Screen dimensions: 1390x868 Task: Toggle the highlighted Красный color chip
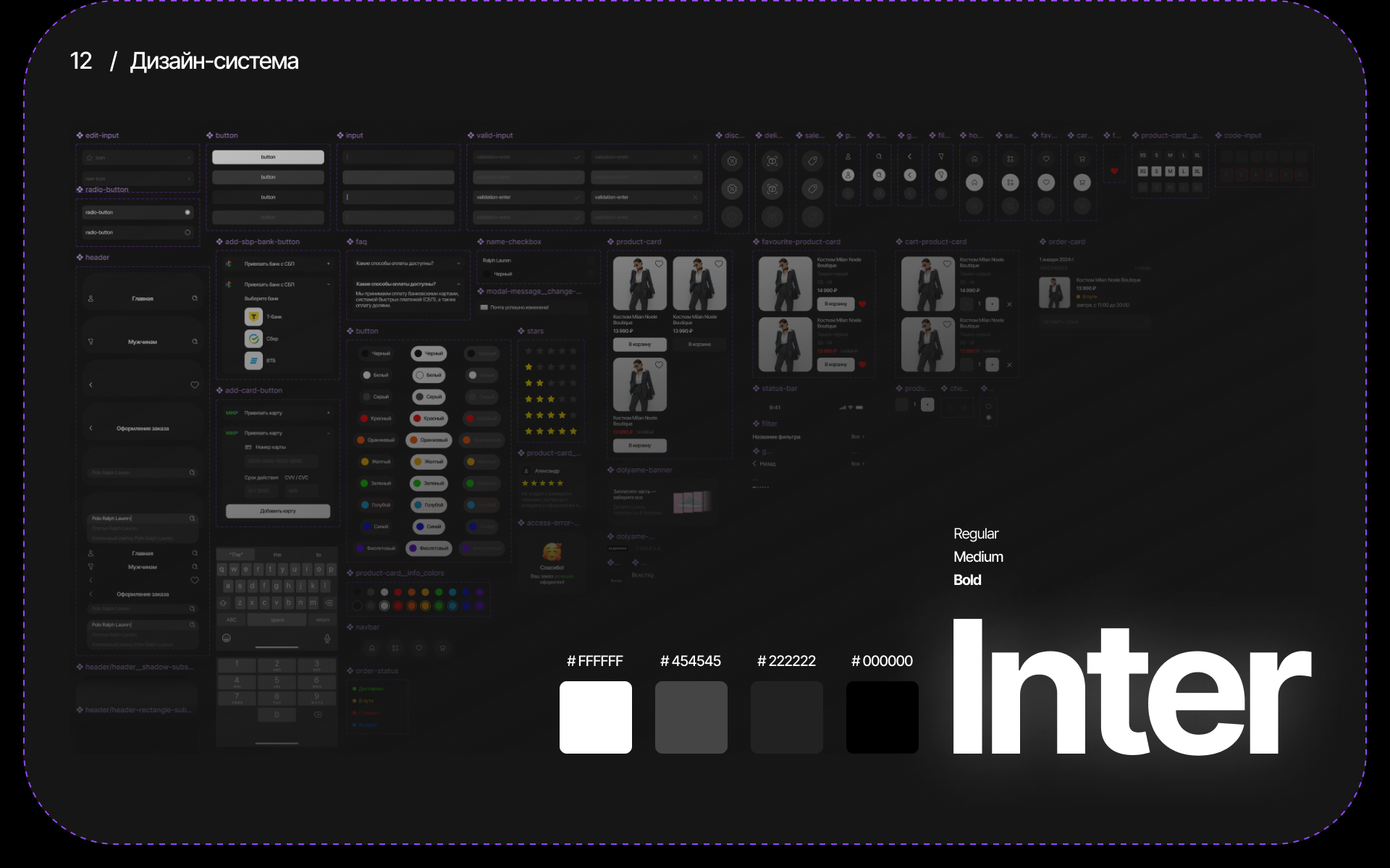coord(429,418)
